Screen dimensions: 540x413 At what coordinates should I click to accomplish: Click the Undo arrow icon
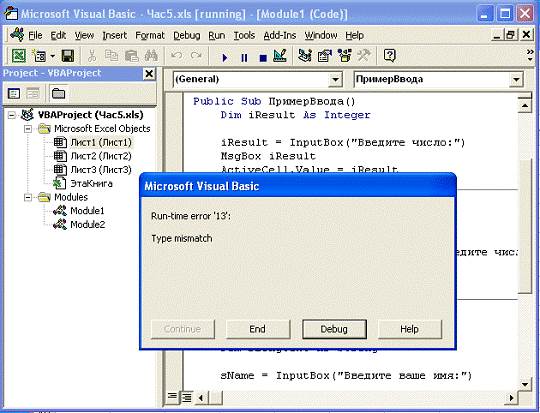click(x=177, y=55)
